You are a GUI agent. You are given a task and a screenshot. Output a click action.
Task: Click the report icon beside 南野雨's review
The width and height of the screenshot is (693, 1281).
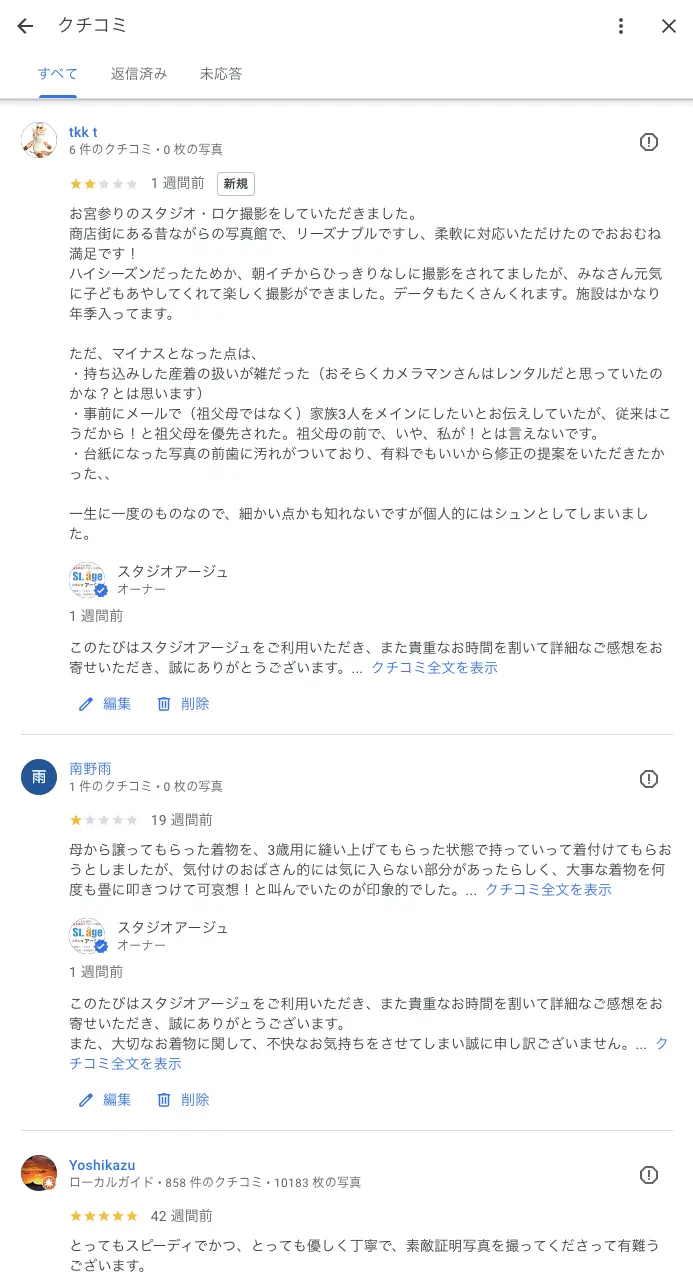[x=649, y=779]
